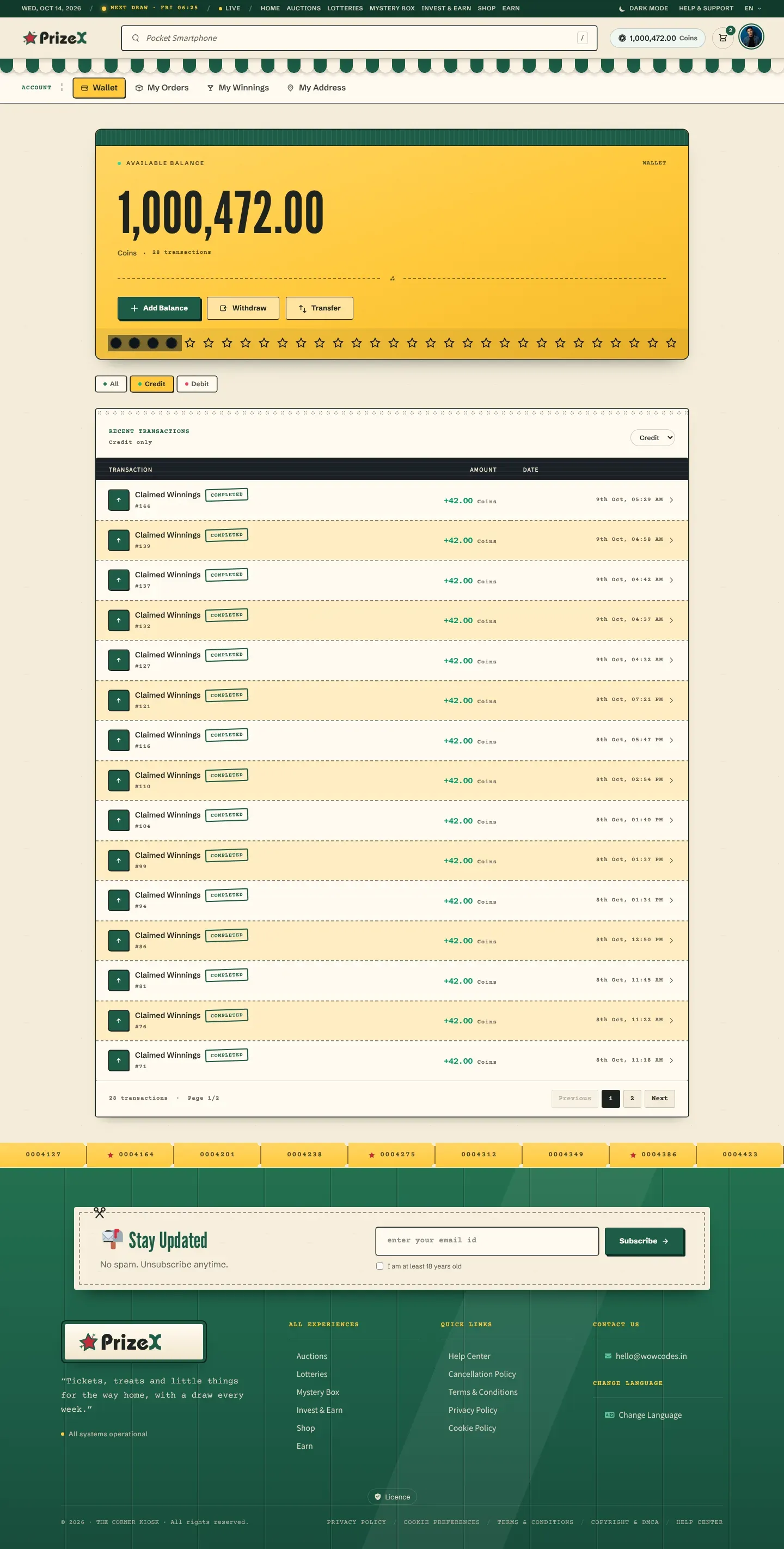The image size is (784, 1549).
Task: Click the arrow icon for transaction #71
Action: pos(119,1060)
